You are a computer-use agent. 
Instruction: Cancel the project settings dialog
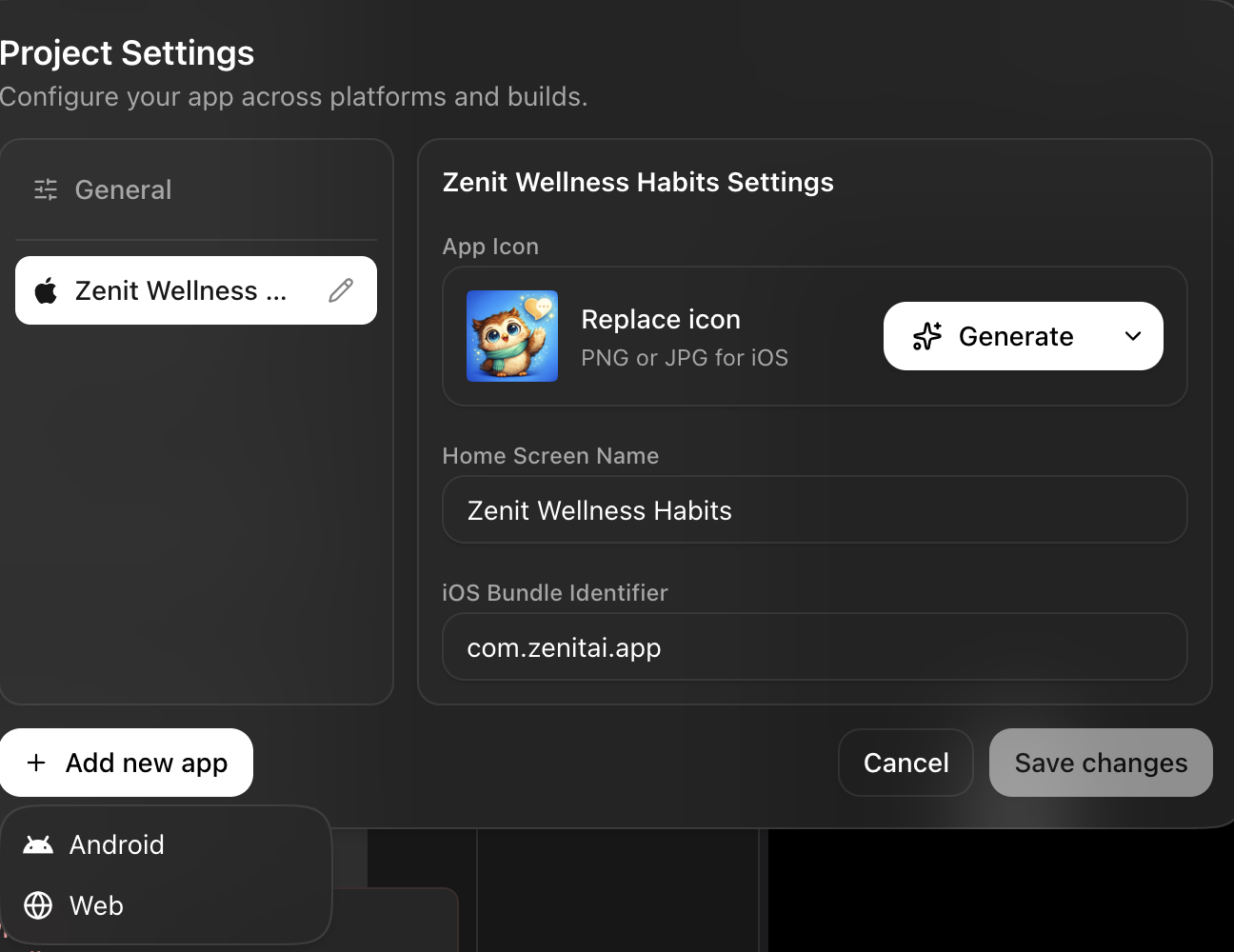pos(906,763)
